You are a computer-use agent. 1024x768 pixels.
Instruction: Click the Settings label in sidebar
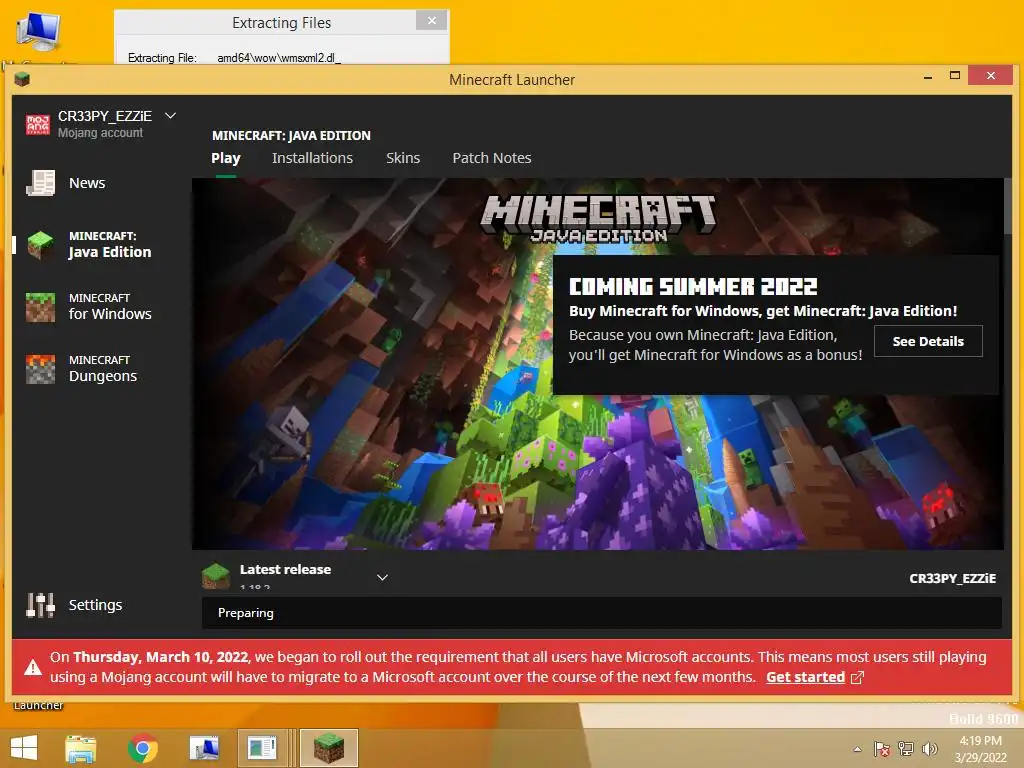95,605
